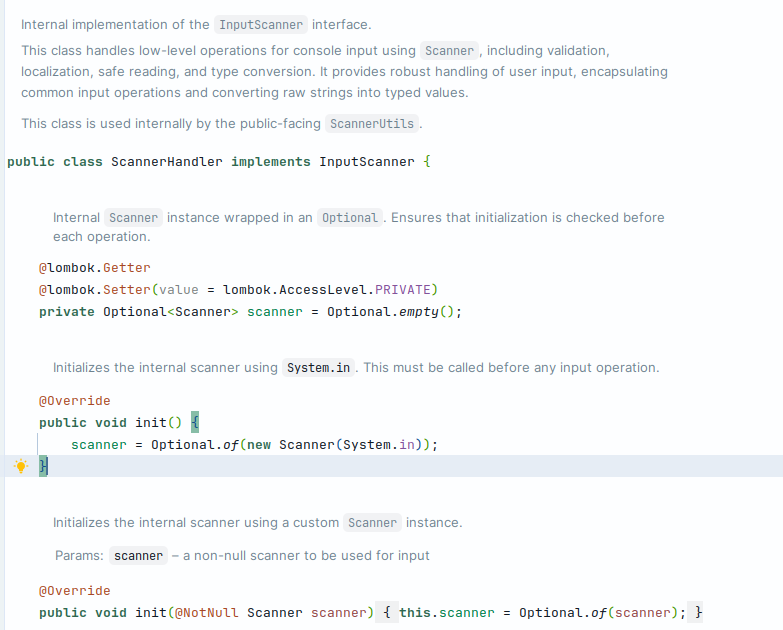This screenshot has width=783, height=630.
Task: Click the first @Override annotation
Action: [x=75, y=400]
